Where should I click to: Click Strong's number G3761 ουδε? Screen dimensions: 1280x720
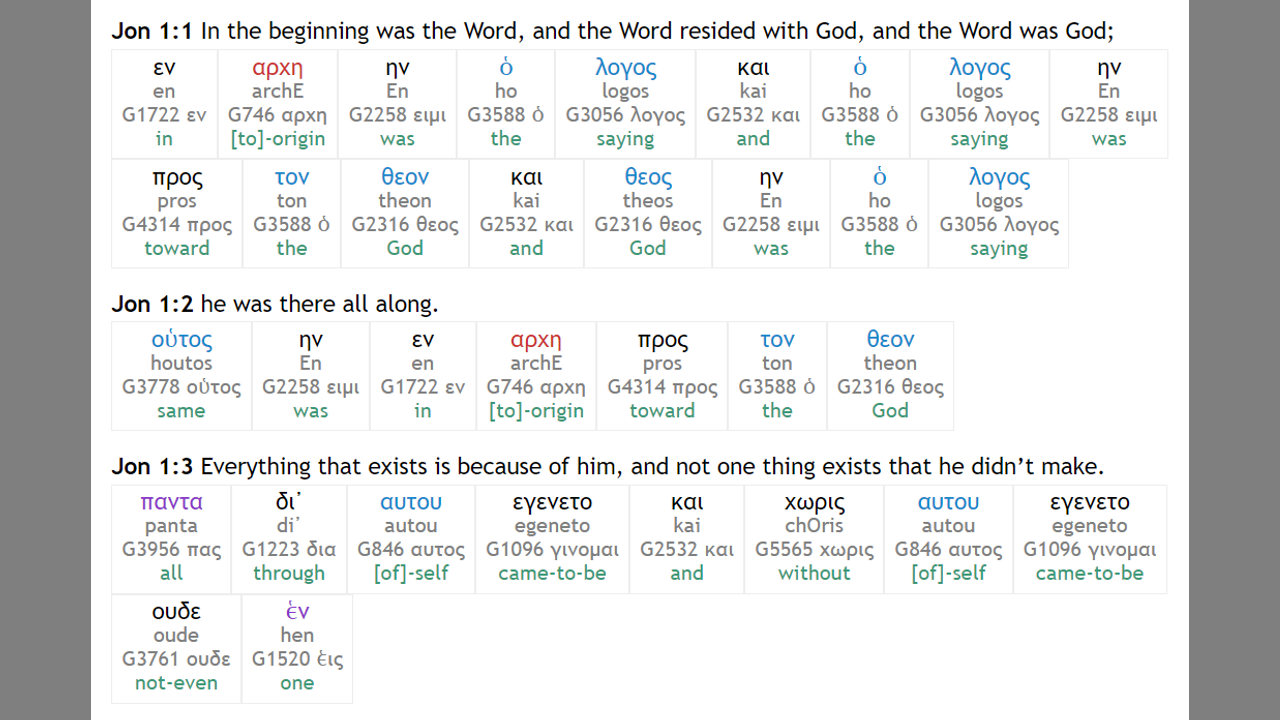(176, 659)
